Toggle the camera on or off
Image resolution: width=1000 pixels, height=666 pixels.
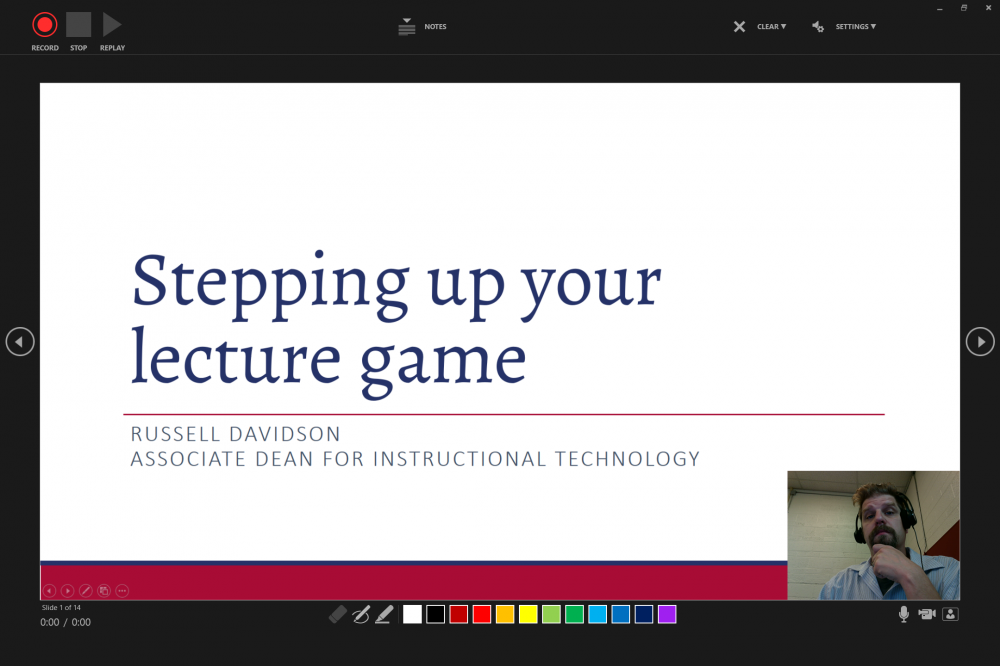pos(927,614)
